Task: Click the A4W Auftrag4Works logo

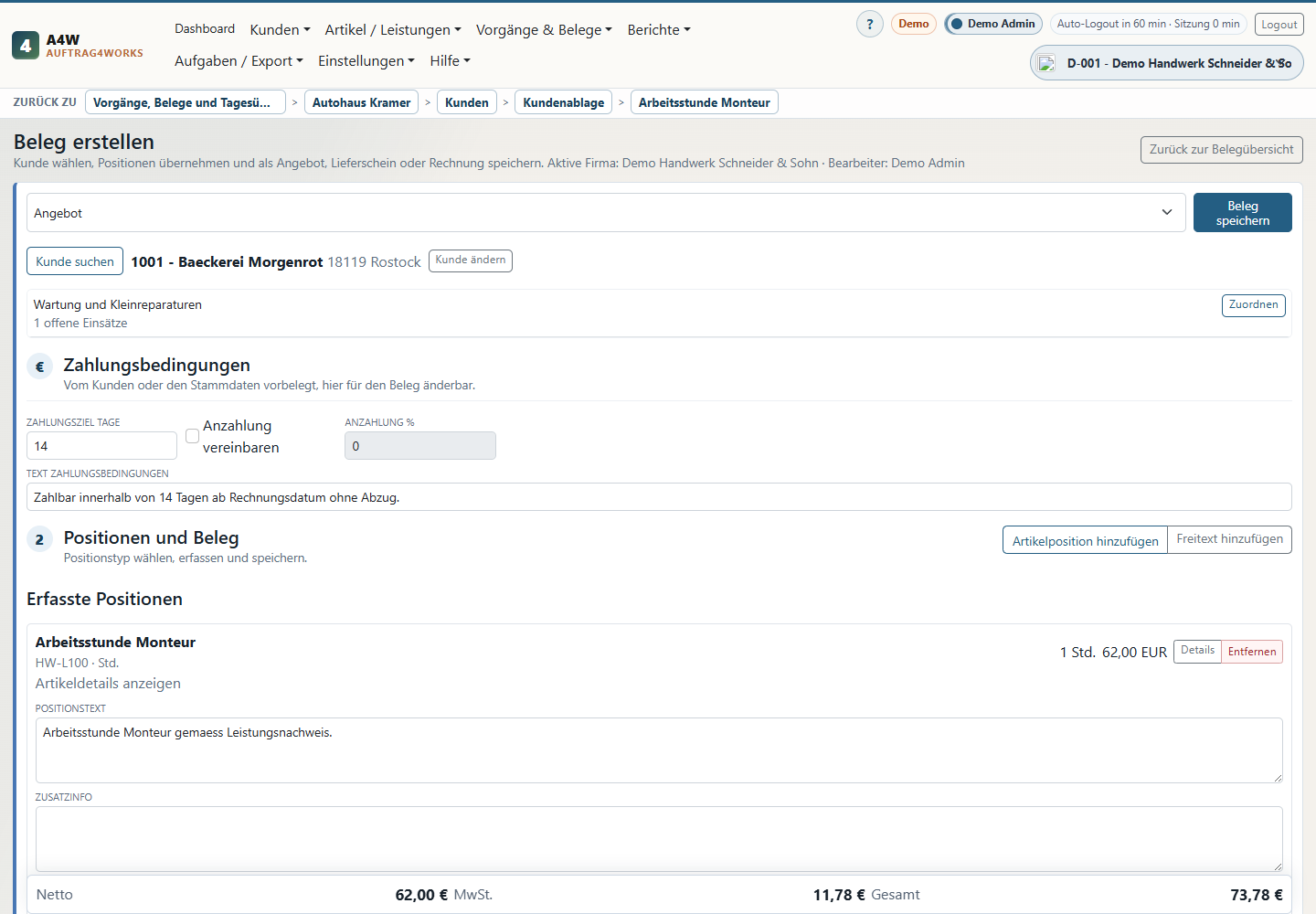Action: pyautogui.click(x=78, y=46)
